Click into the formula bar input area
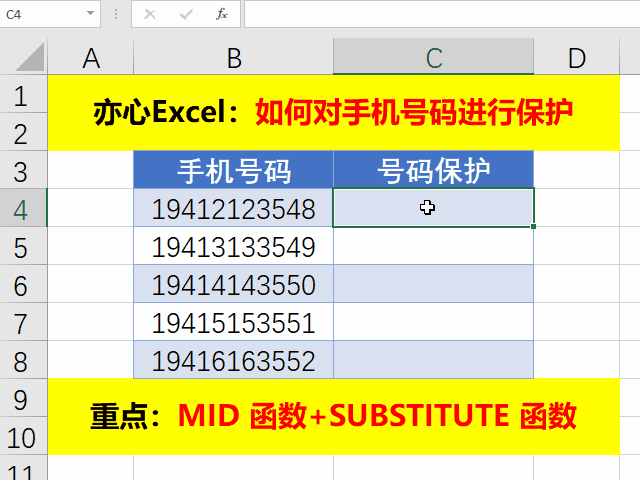Image resolution: width=640 pixels, height=480 pixels. 440,15
